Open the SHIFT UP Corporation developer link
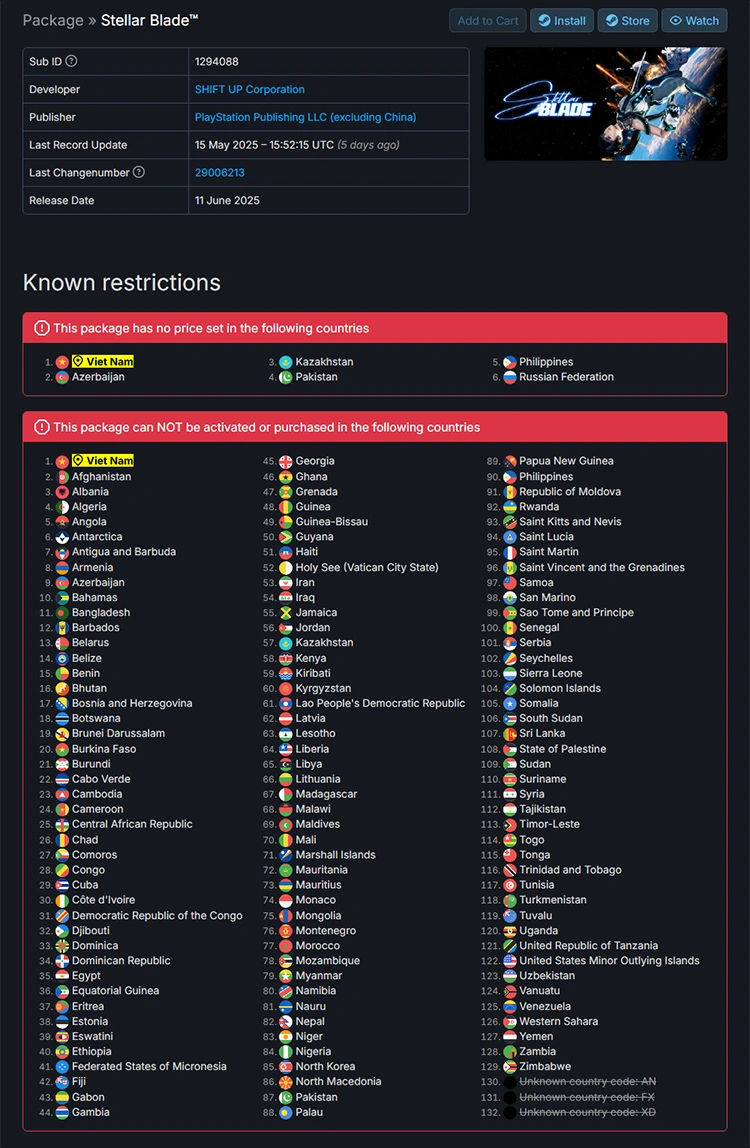 click(250, 89)
